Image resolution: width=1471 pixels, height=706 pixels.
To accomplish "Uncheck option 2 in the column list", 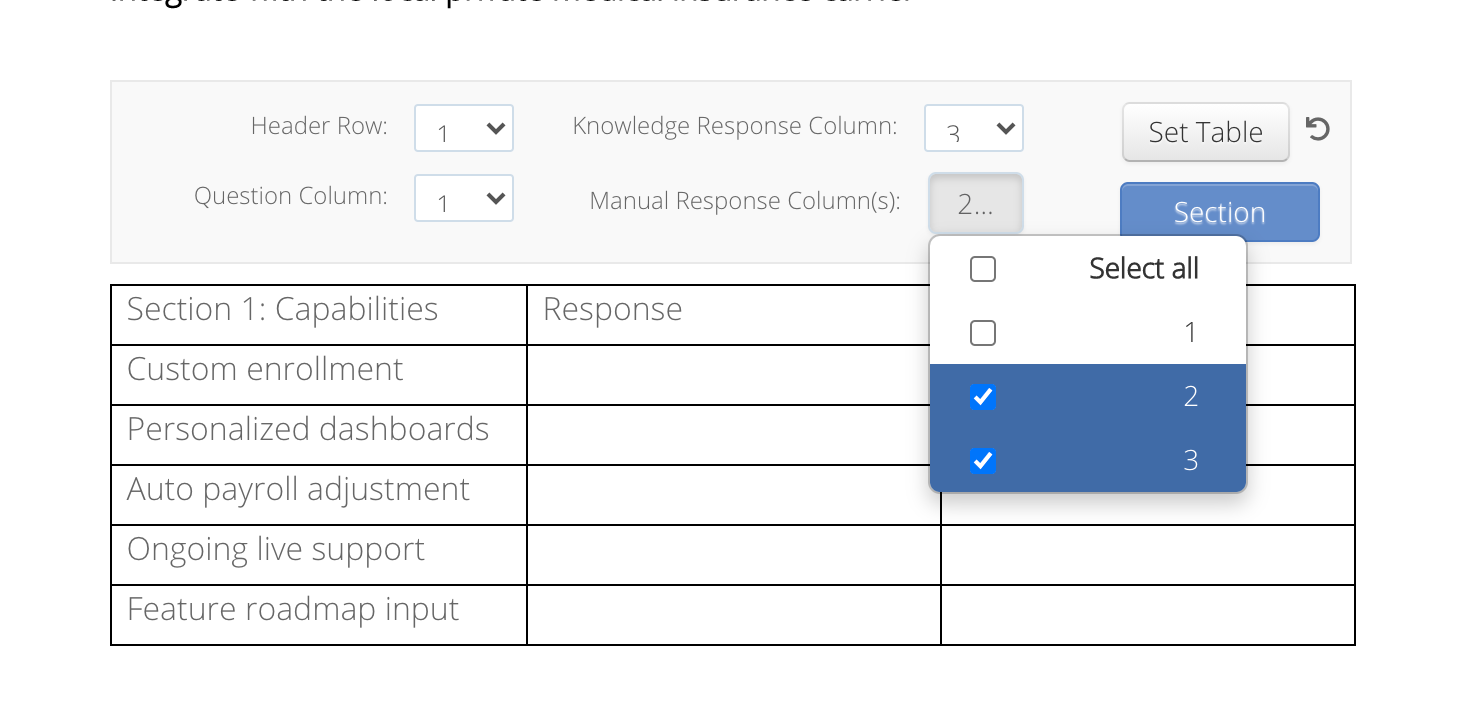I will [x=982, y=396].
